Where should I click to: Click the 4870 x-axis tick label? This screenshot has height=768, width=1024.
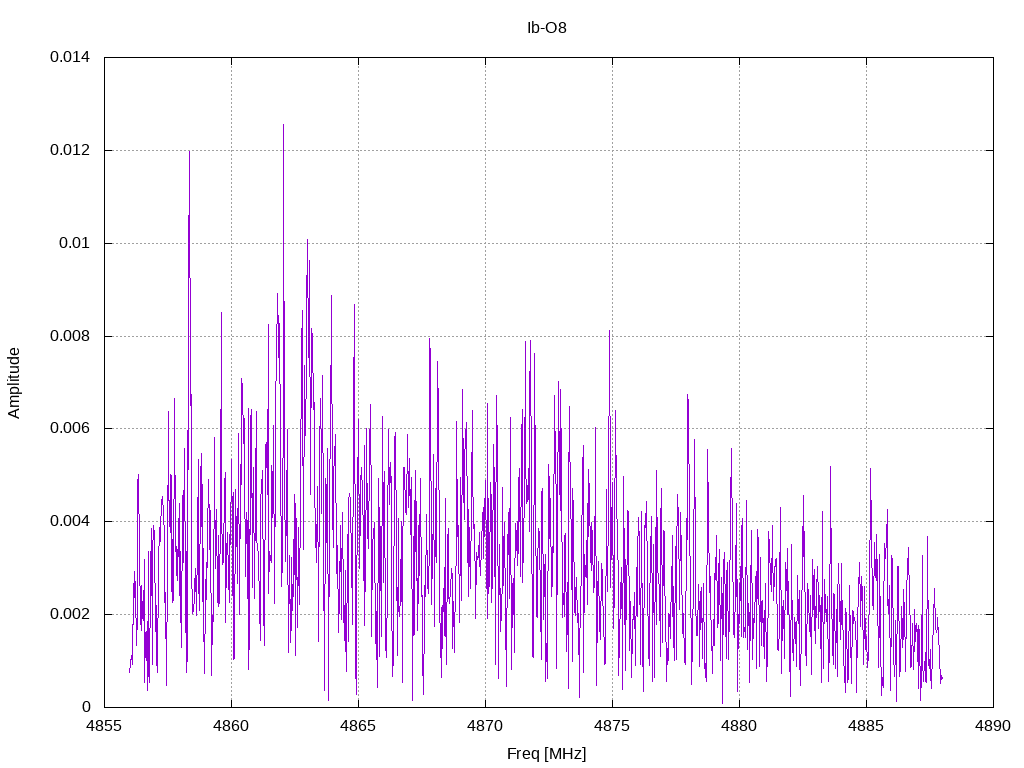coord(485,726)
